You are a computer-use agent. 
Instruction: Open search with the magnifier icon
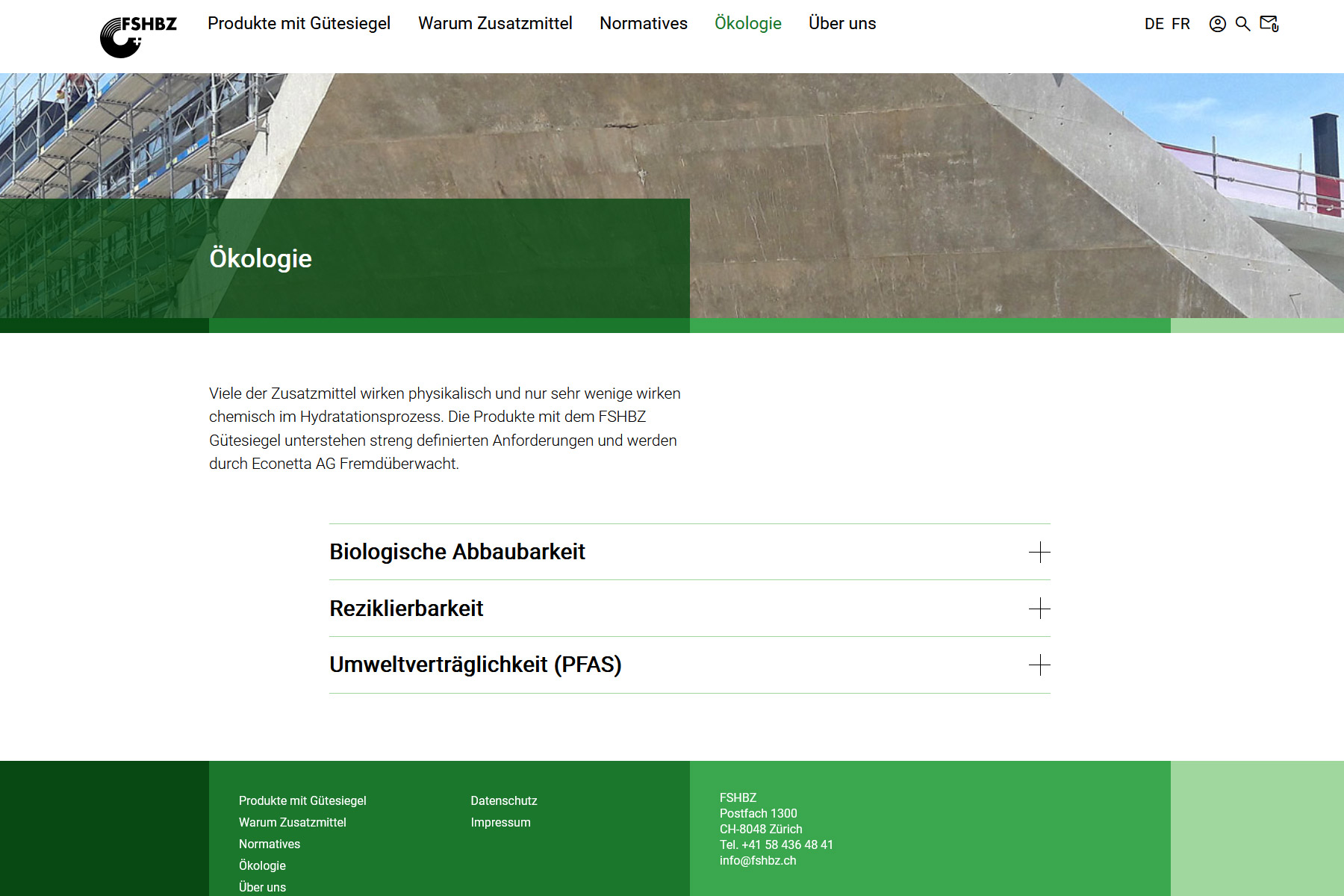pos(1242,24)
